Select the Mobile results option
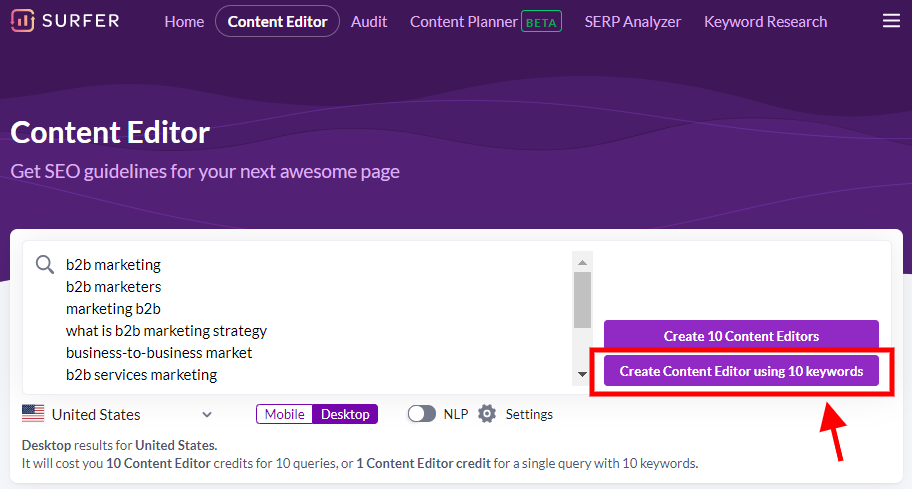Screen dimensions: 912x489 pyautogui.click(x=284, y=414)
